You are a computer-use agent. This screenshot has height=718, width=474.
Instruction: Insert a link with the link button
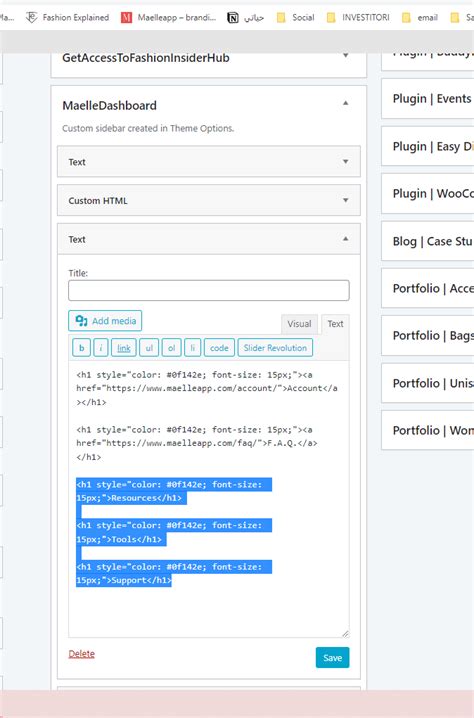point(124,348)
